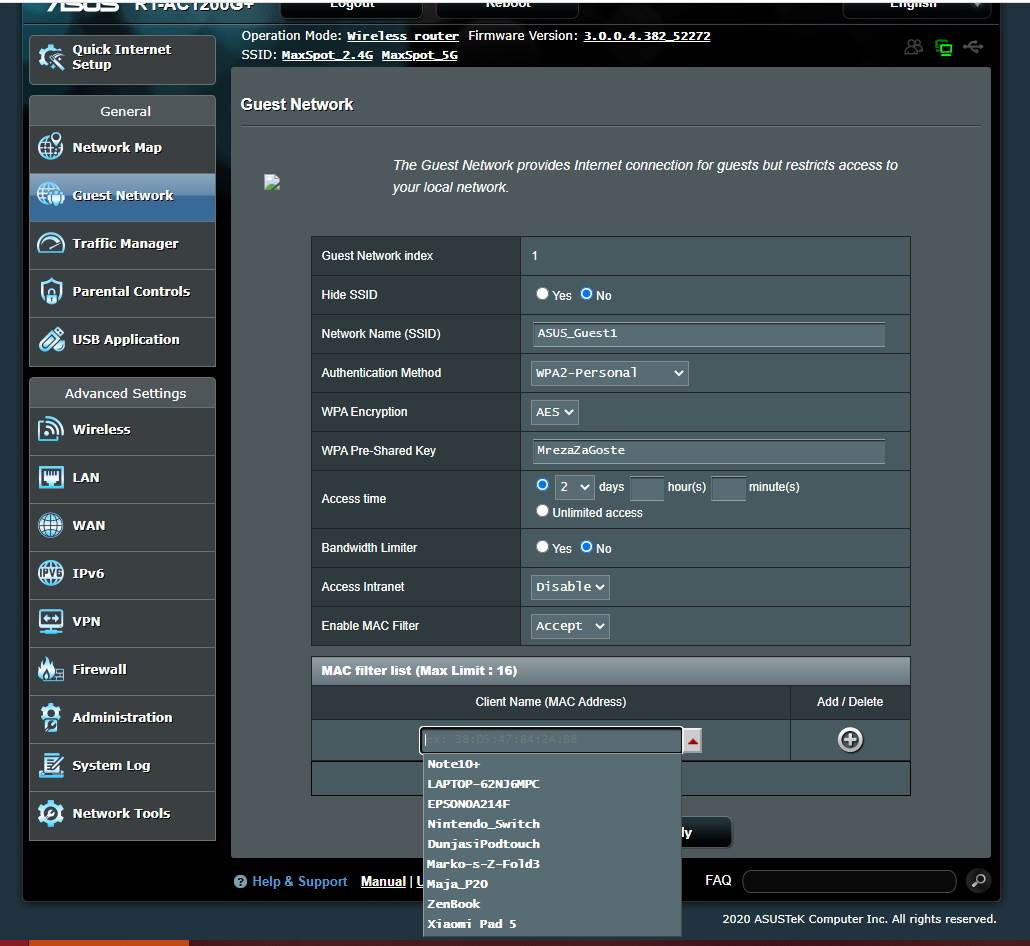Click the add MAC filter plus icon
Image resolution: width=1030 pixels, height=946 pixels.
(x=850, y=740)
